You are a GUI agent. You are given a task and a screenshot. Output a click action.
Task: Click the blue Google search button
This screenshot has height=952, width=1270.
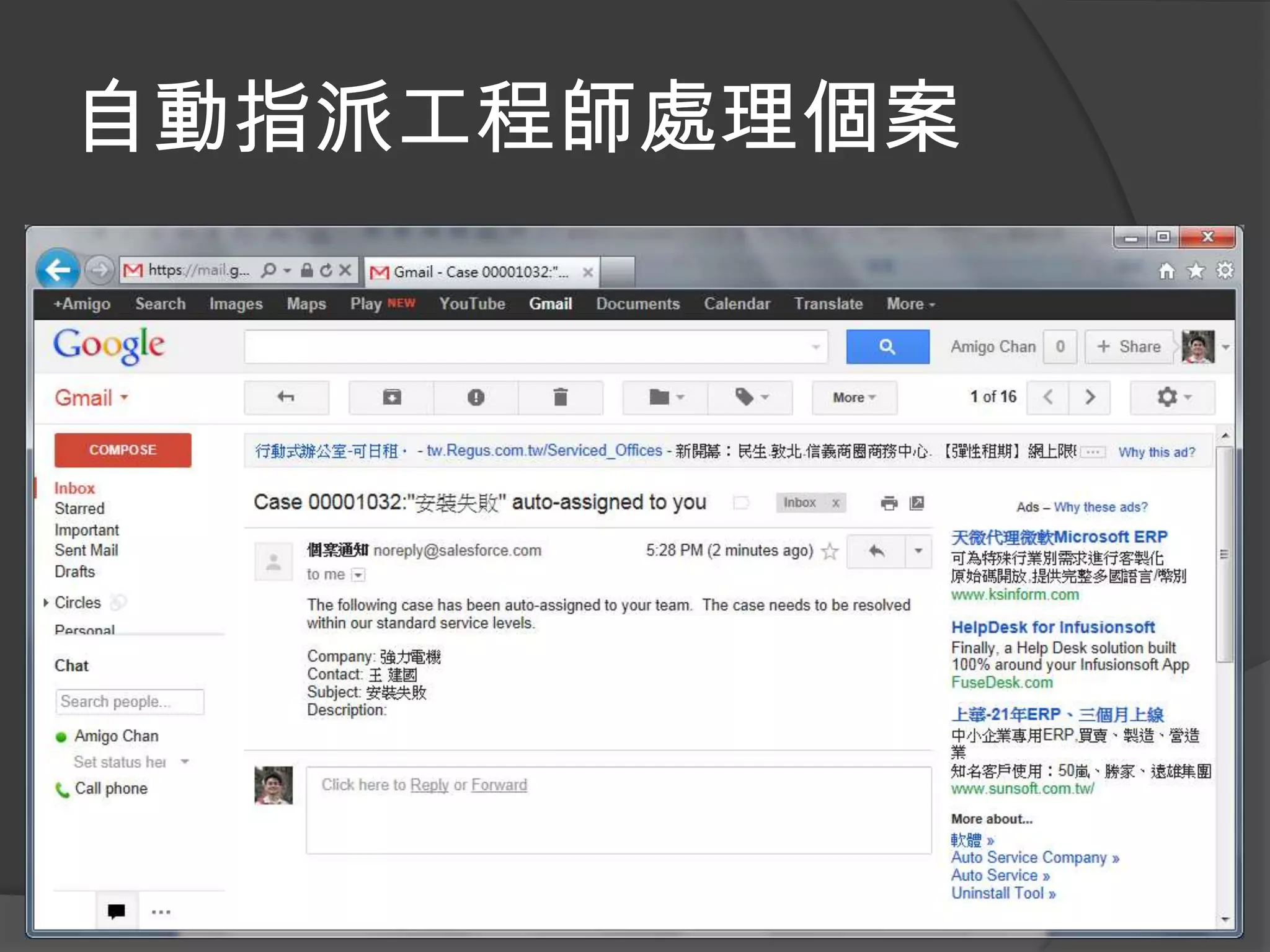coord(887,346)
